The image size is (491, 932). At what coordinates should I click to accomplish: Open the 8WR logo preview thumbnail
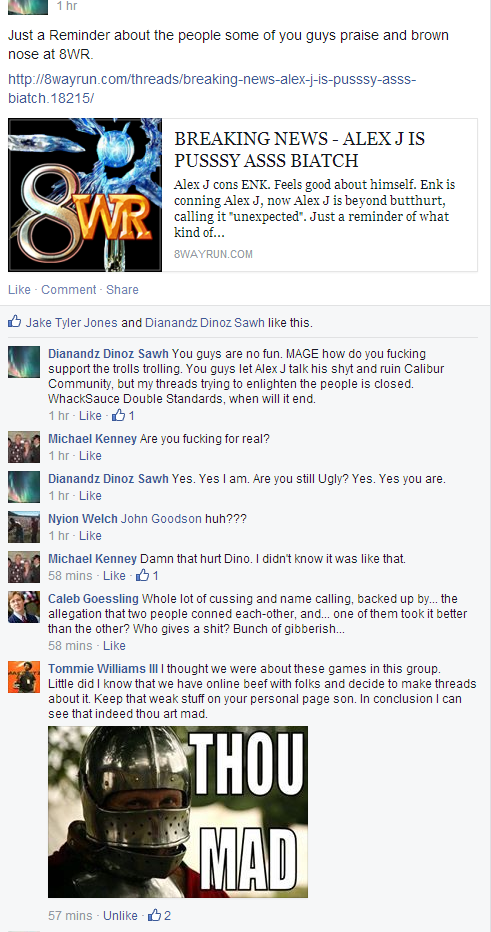tap(85, 195)
